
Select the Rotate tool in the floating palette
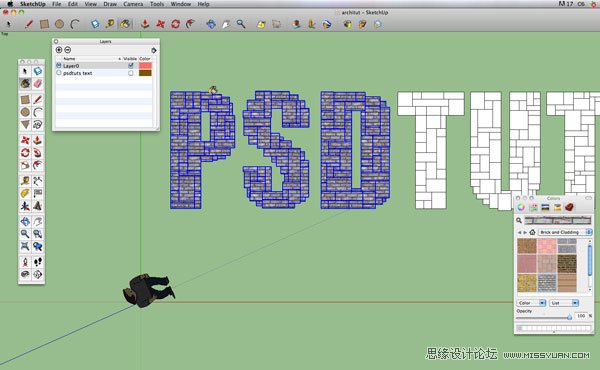tap(25, 153)
